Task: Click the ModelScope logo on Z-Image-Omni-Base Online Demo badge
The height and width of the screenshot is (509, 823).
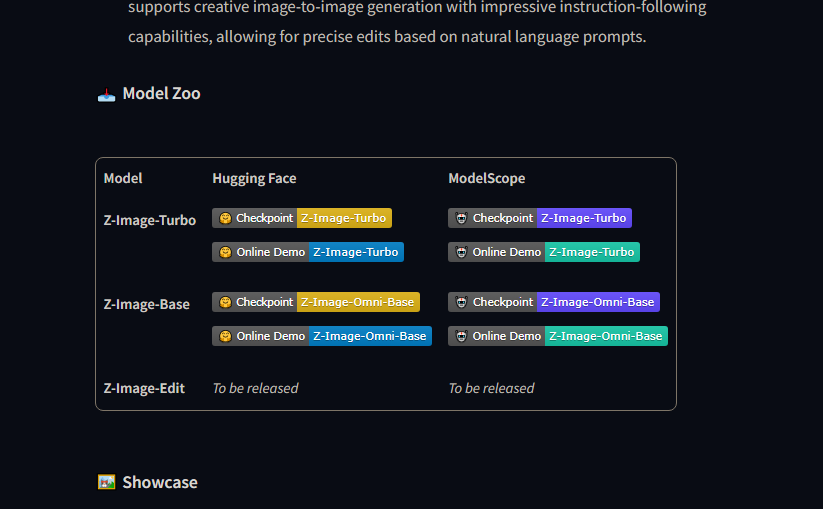Action: coord(461,336)
